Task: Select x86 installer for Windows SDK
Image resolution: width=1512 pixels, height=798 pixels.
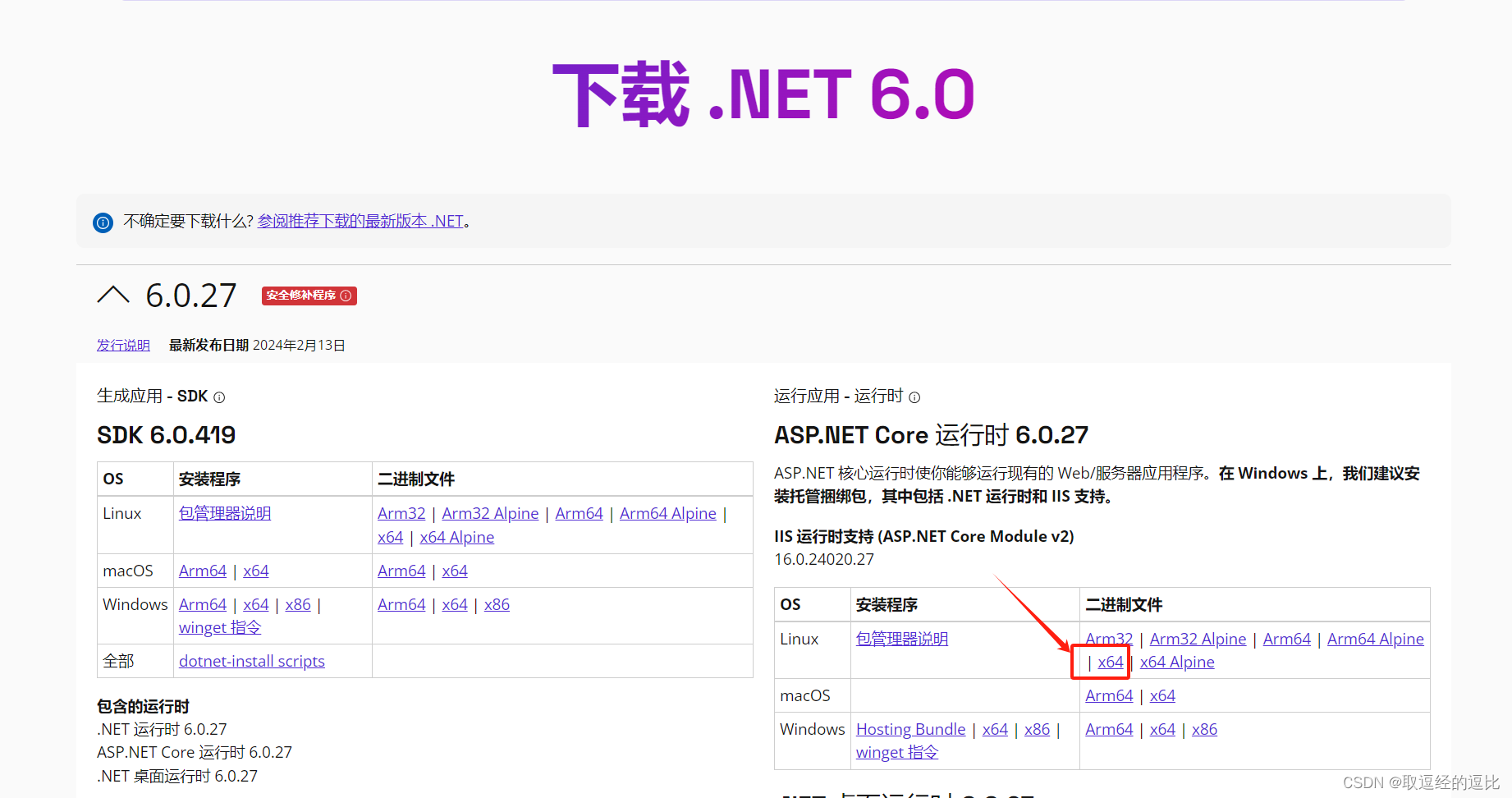Action: point(298,604)
